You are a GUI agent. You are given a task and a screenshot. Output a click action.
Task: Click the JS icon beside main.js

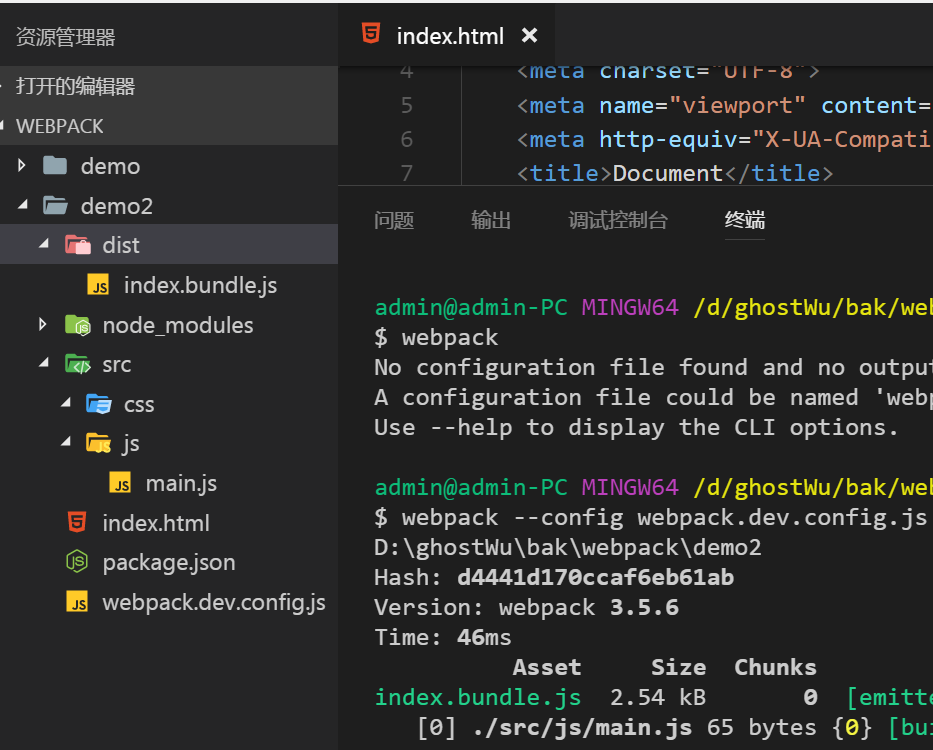click(x=121, y=483)
